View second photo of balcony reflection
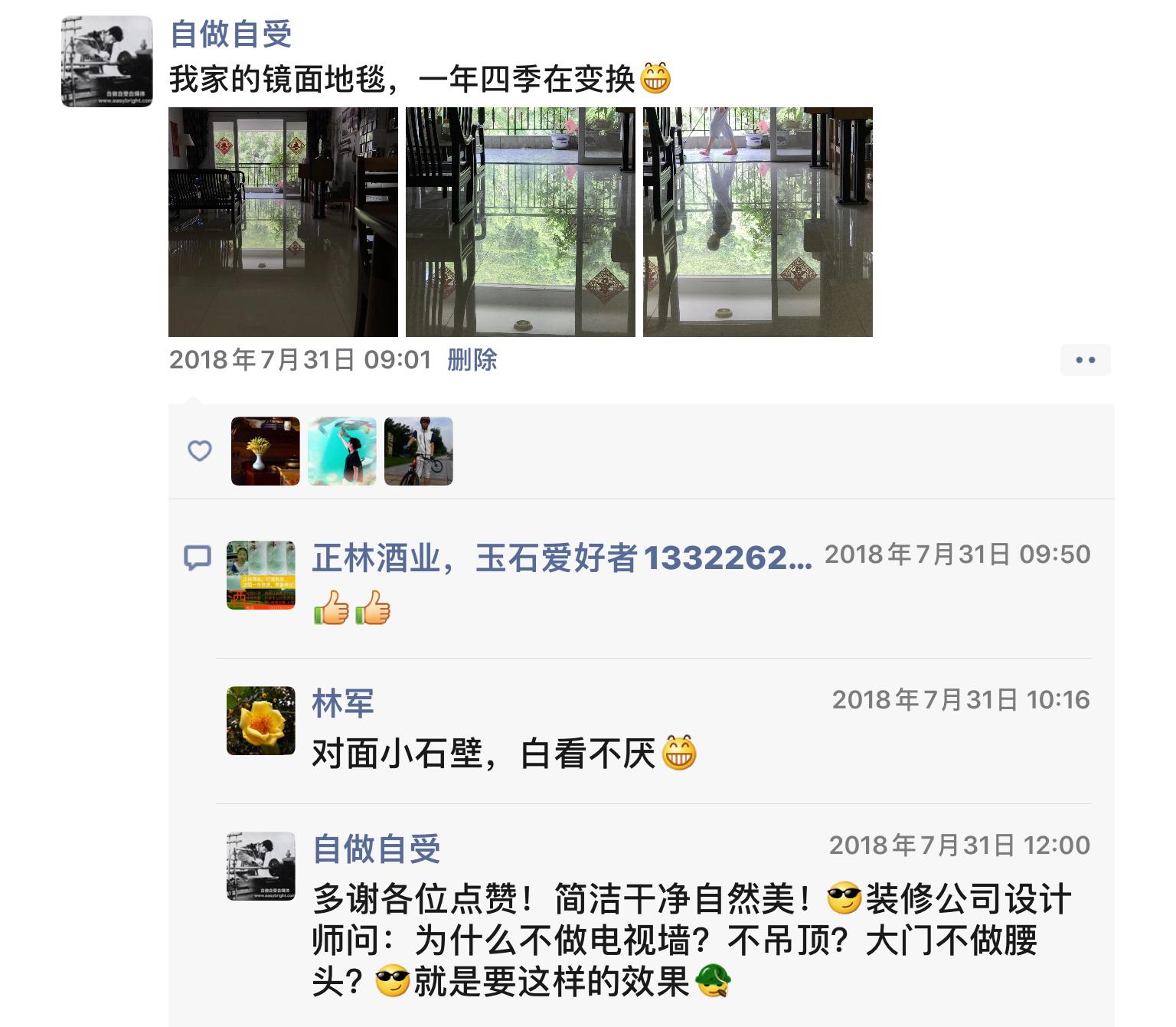 tap(521, 222)
